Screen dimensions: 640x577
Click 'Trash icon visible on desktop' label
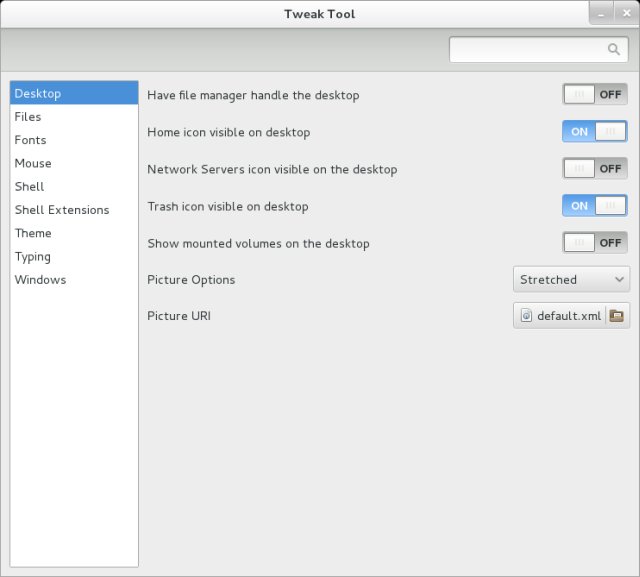click(x=228, y=206)
